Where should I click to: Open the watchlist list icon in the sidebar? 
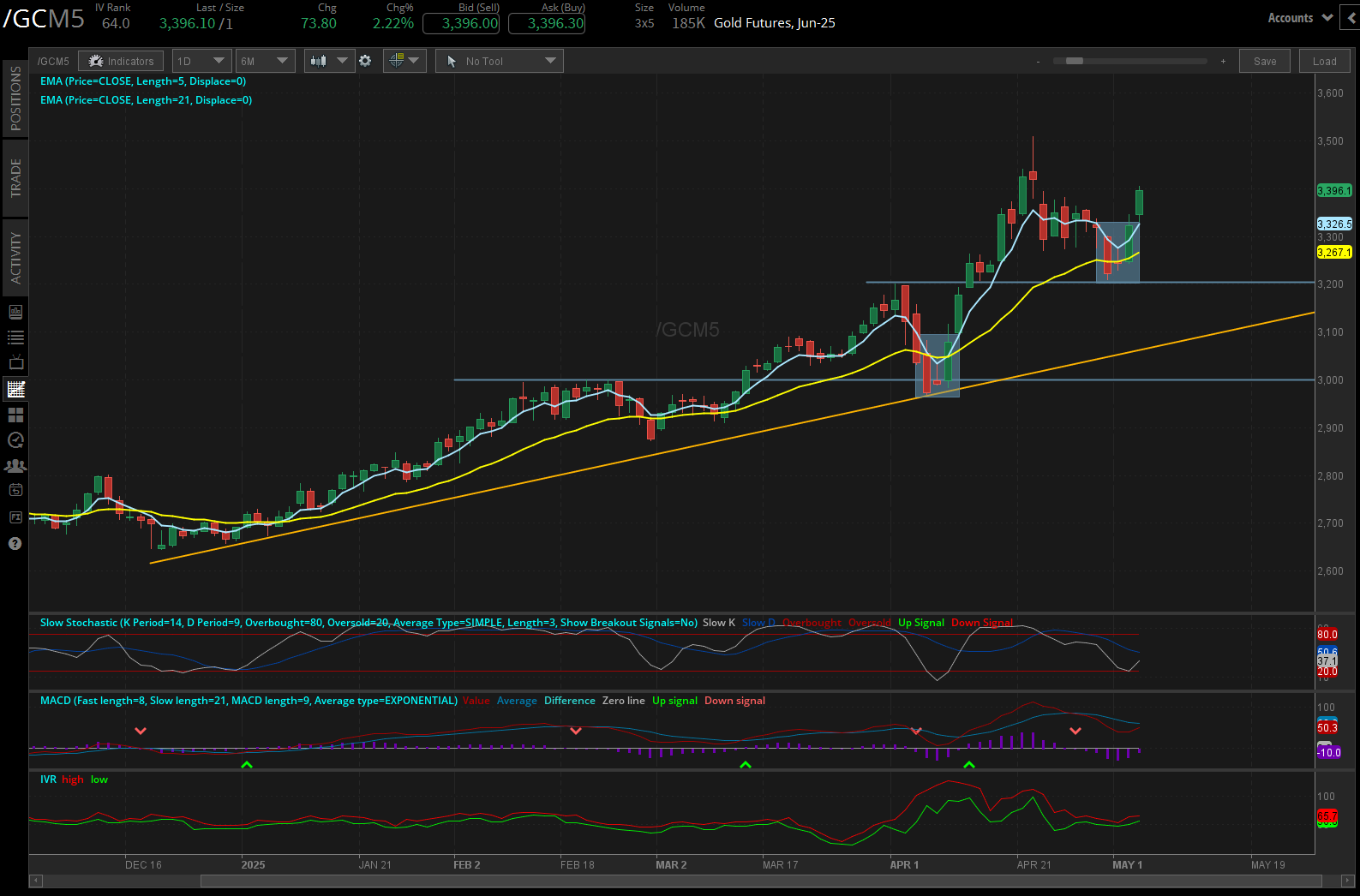(15, 337)
